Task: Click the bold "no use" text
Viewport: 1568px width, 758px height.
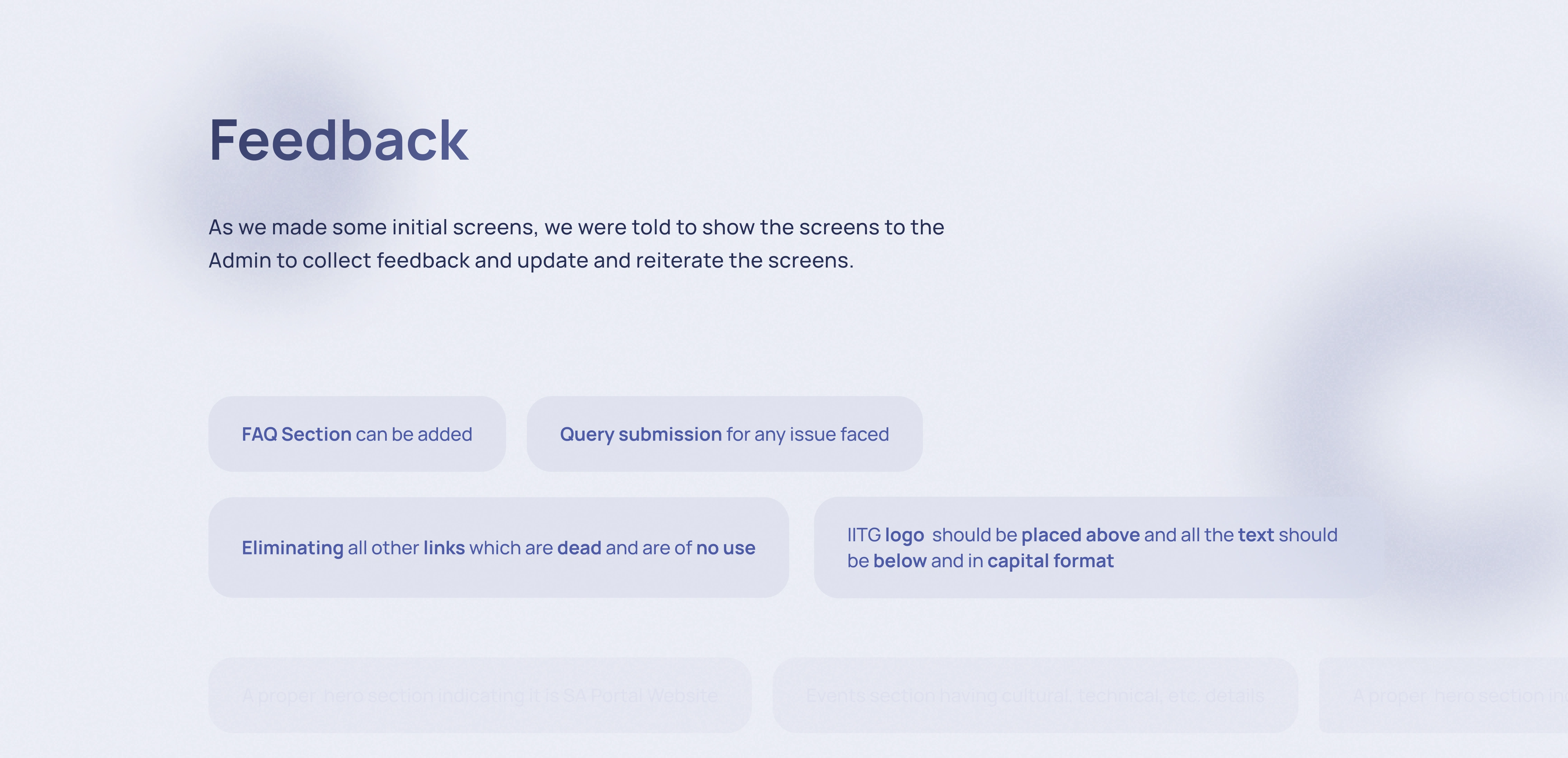Action: click(726, 548)
